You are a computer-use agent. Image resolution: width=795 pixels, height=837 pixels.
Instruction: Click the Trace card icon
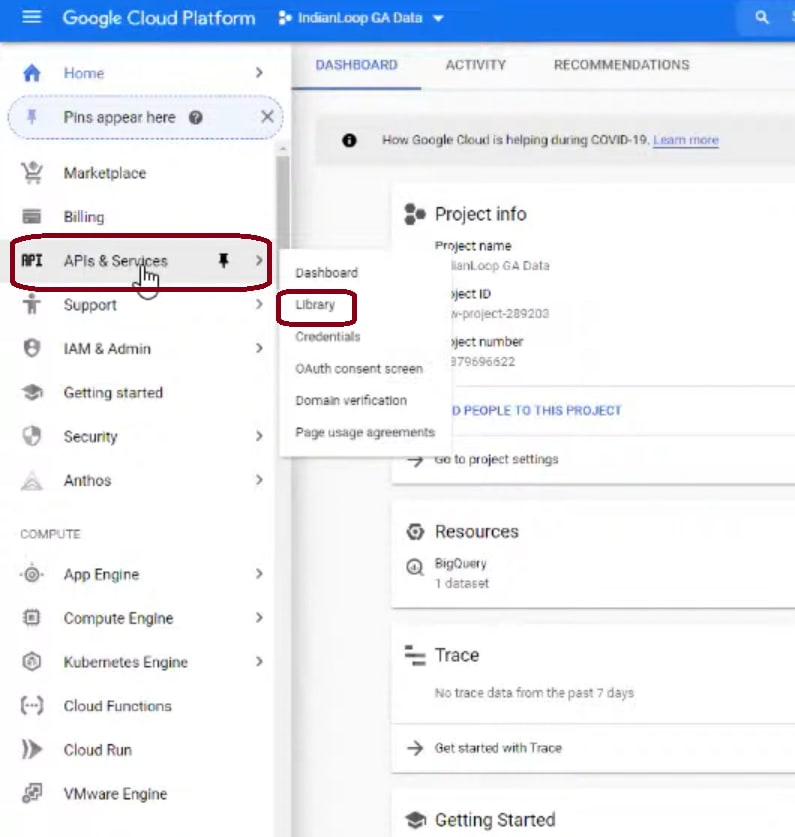point(415,656)
